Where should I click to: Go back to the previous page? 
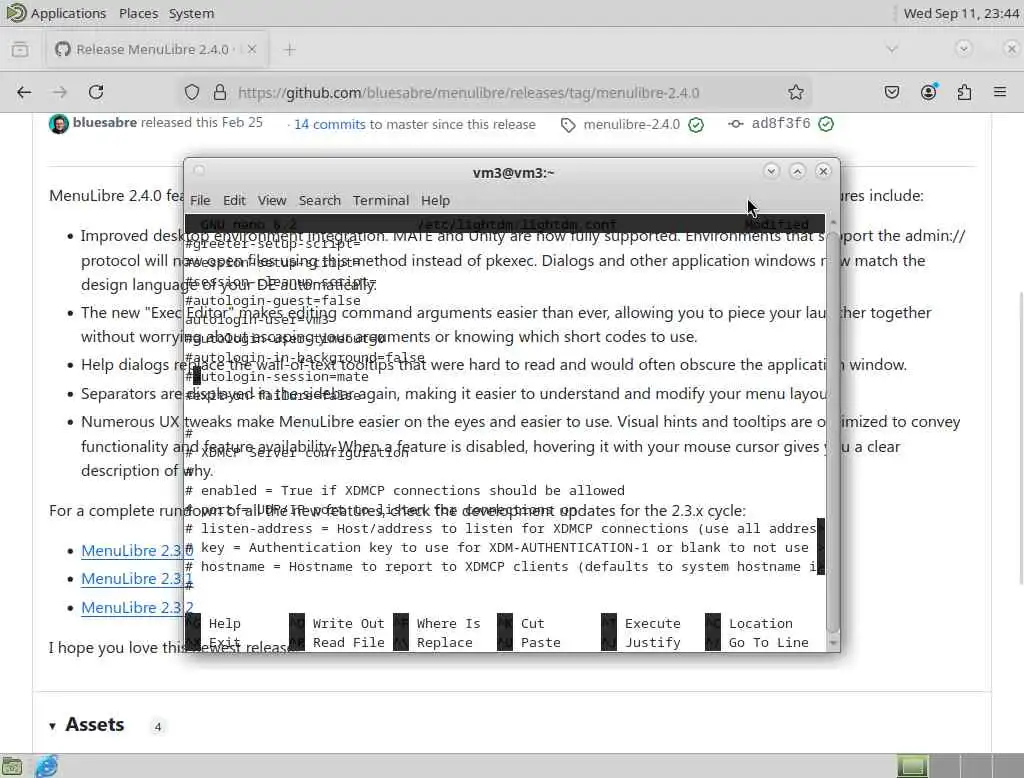click(x=24, y=92)
